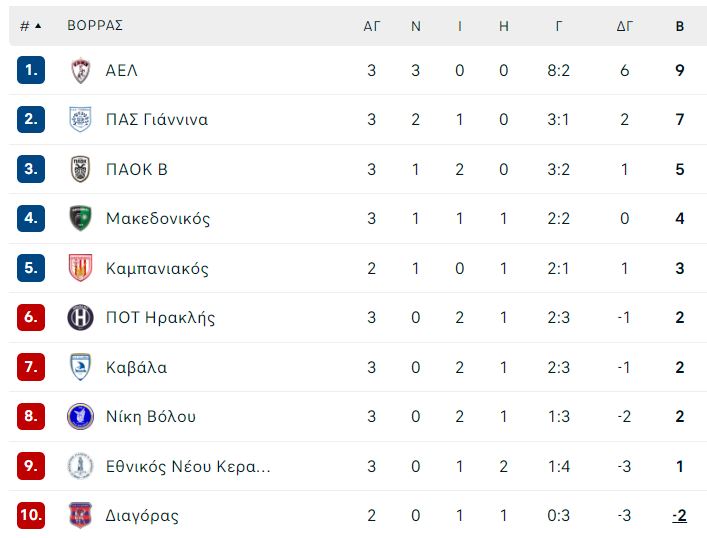Click the blue rank 1. badge
Screen dimensions: 707x538
[31, 70]
